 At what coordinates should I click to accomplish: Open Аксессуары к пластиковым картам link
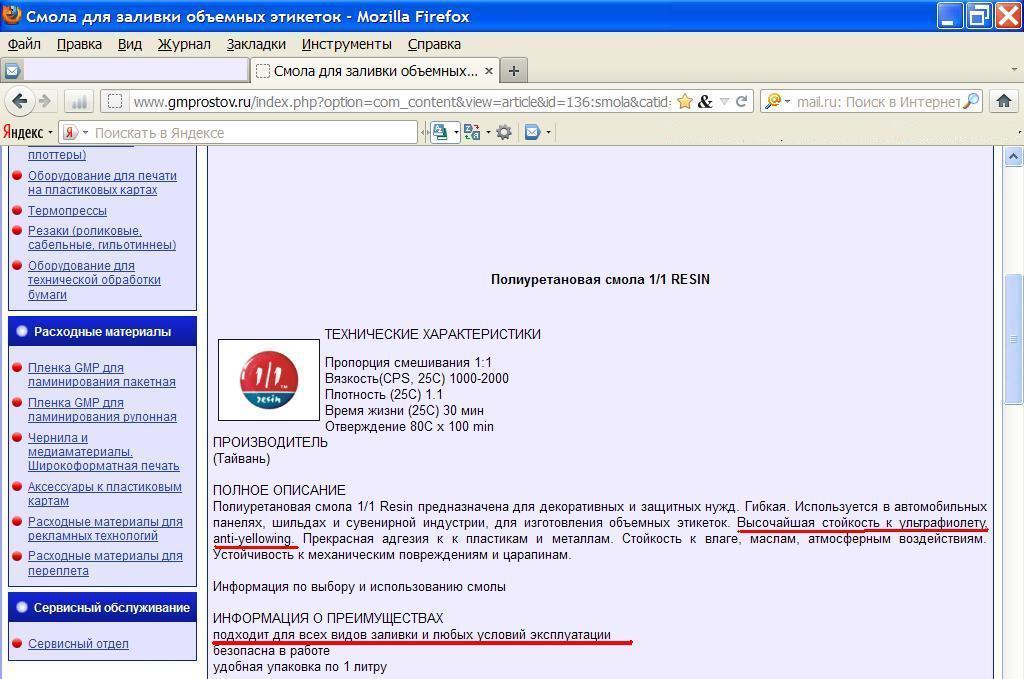click(104, 494)
